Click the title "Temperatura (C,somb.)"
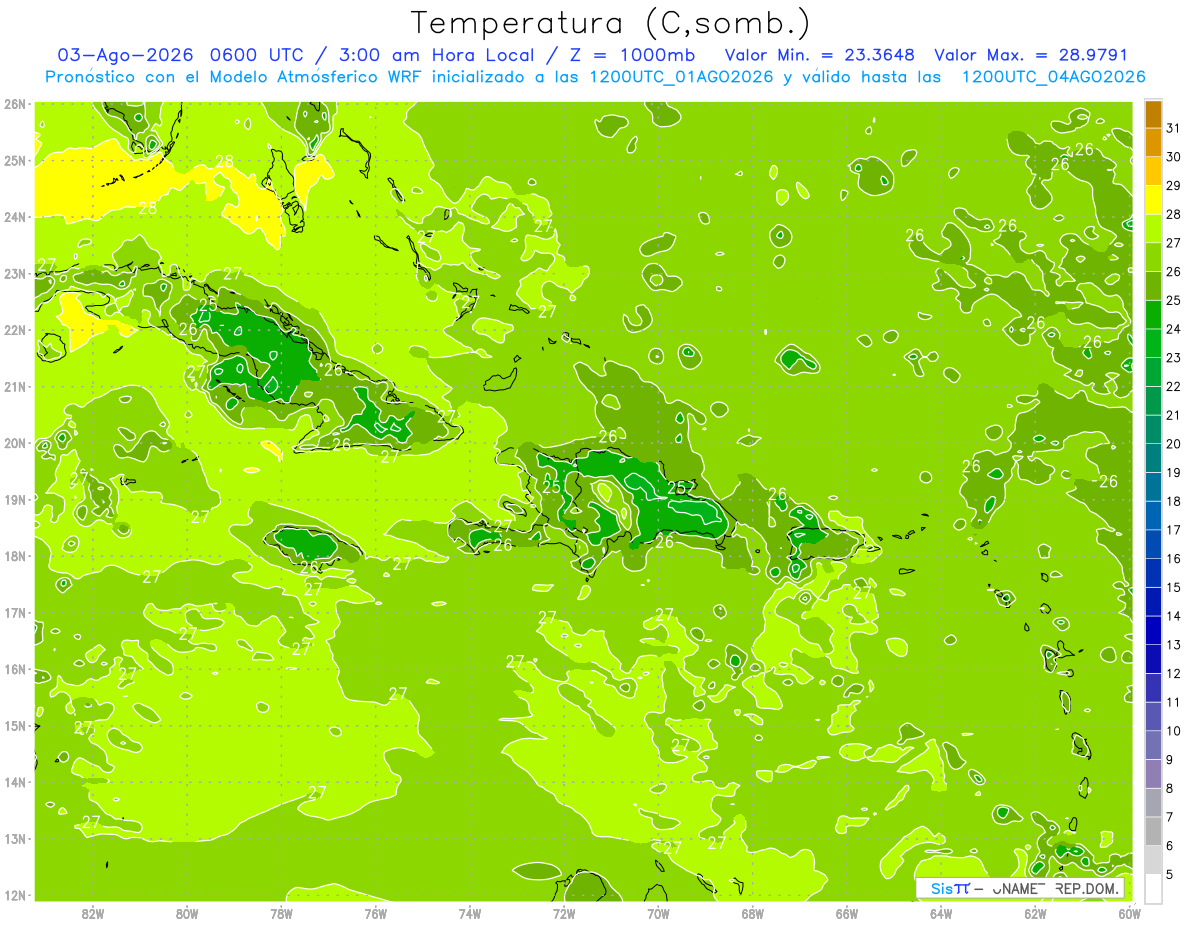The image size is (1200, 927). [610, 23]
